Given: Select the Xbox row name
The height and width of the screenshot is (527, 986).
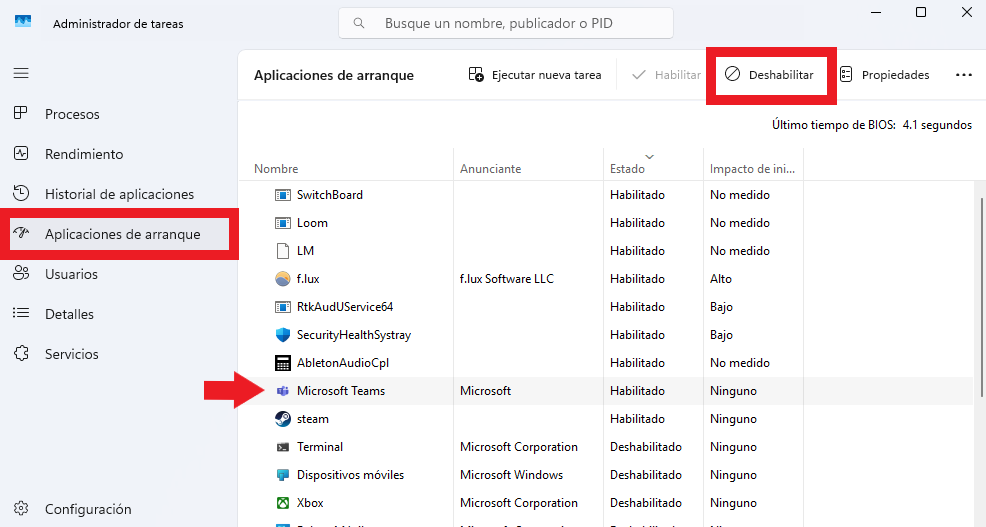Looking at the screenshot, I should (310, 503).
